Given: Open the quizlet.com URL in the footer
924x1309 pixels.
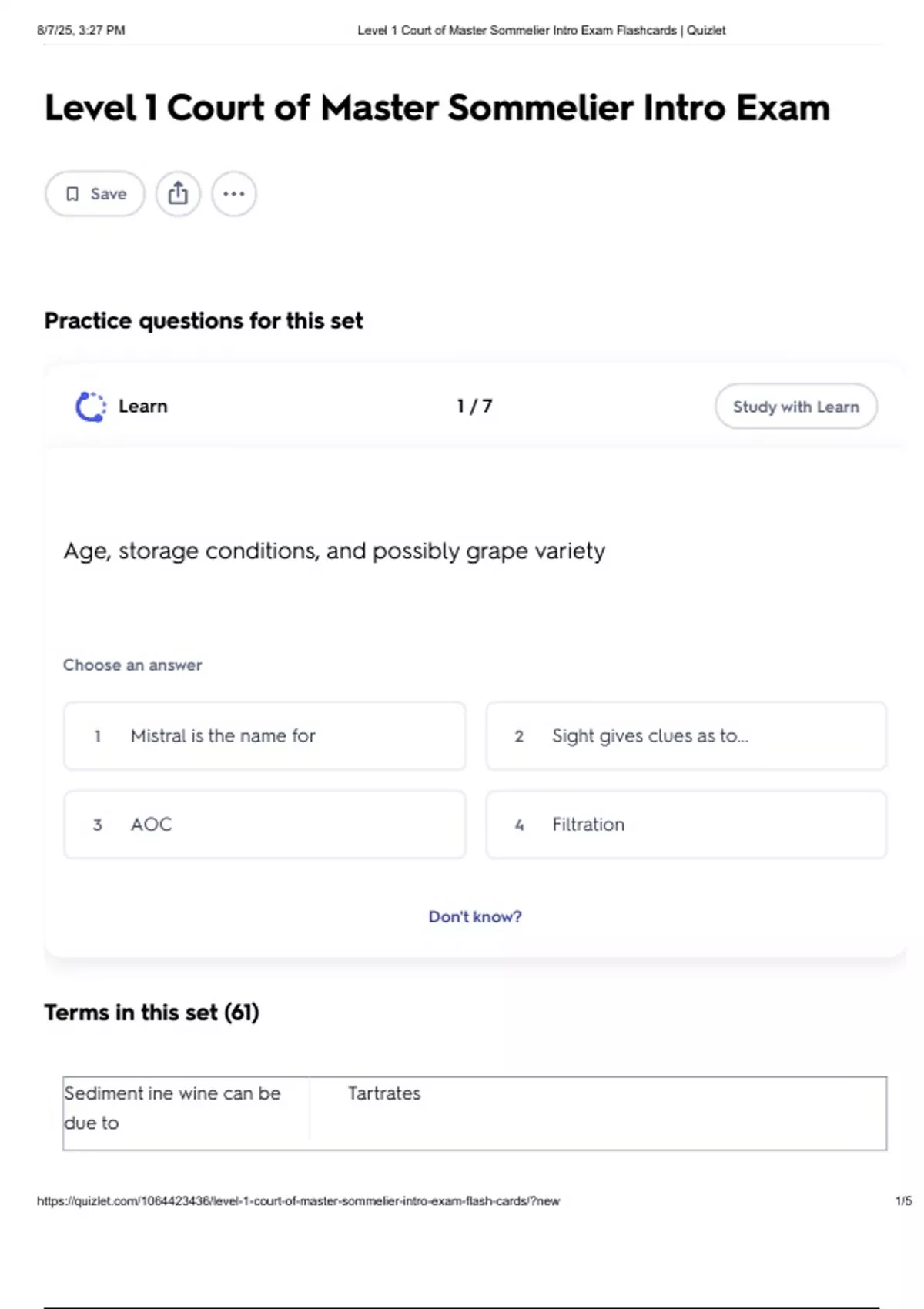Looking at the screenshot, I should (x=298, y=1201).
